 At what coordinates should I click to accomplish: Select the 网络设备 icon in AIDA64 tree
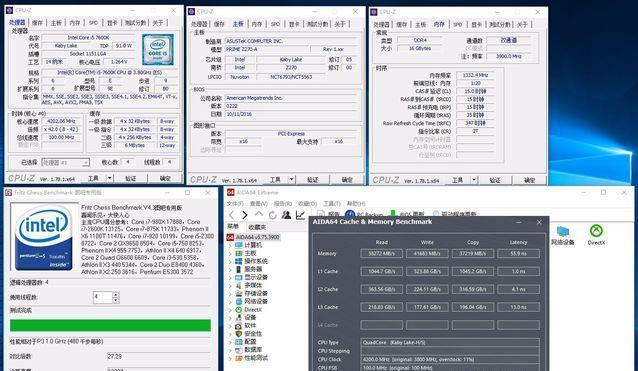(x=239, y=301)
